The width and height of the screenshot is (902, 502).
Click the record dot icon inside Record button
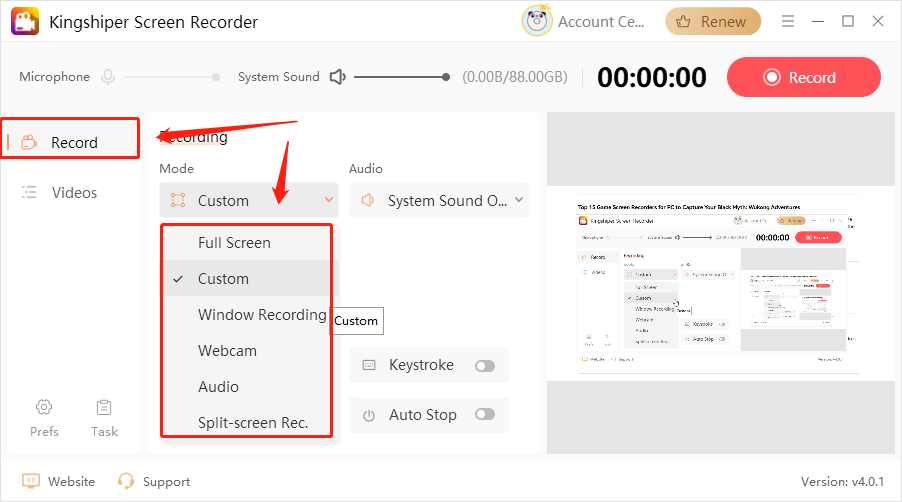click(x=771, y=77)
